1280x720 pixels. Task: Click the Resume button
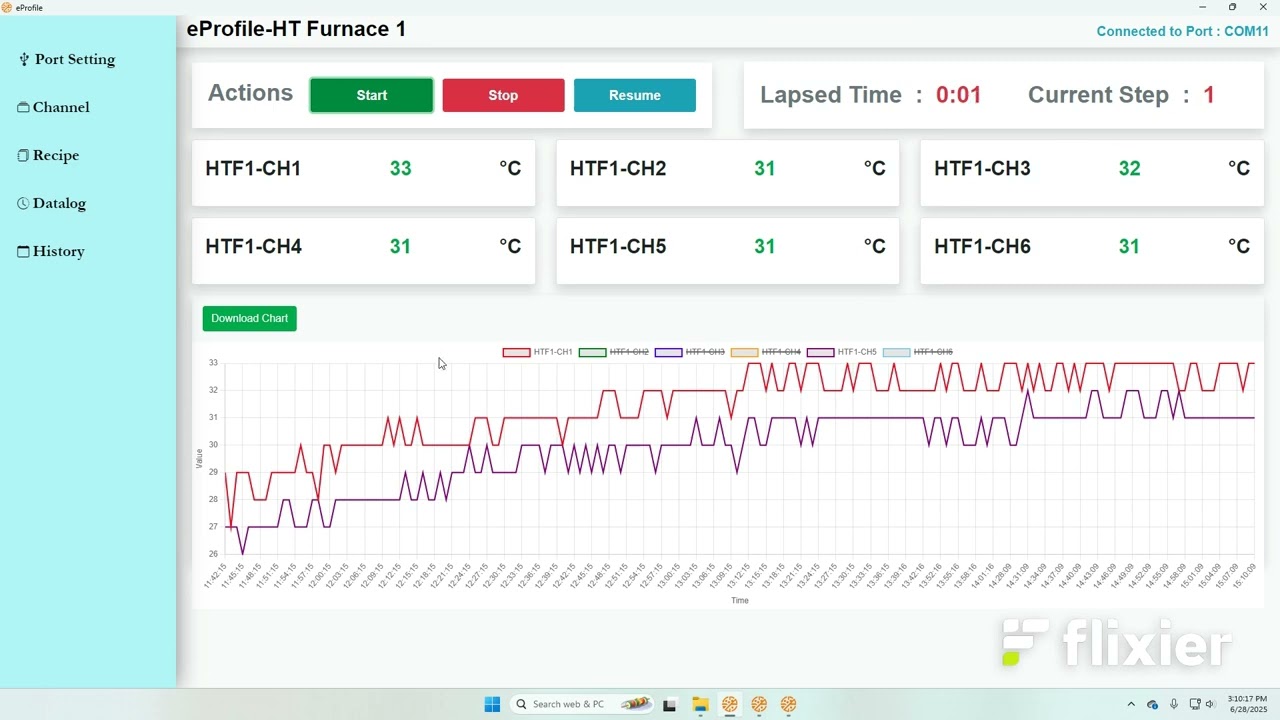coord(635,95)
